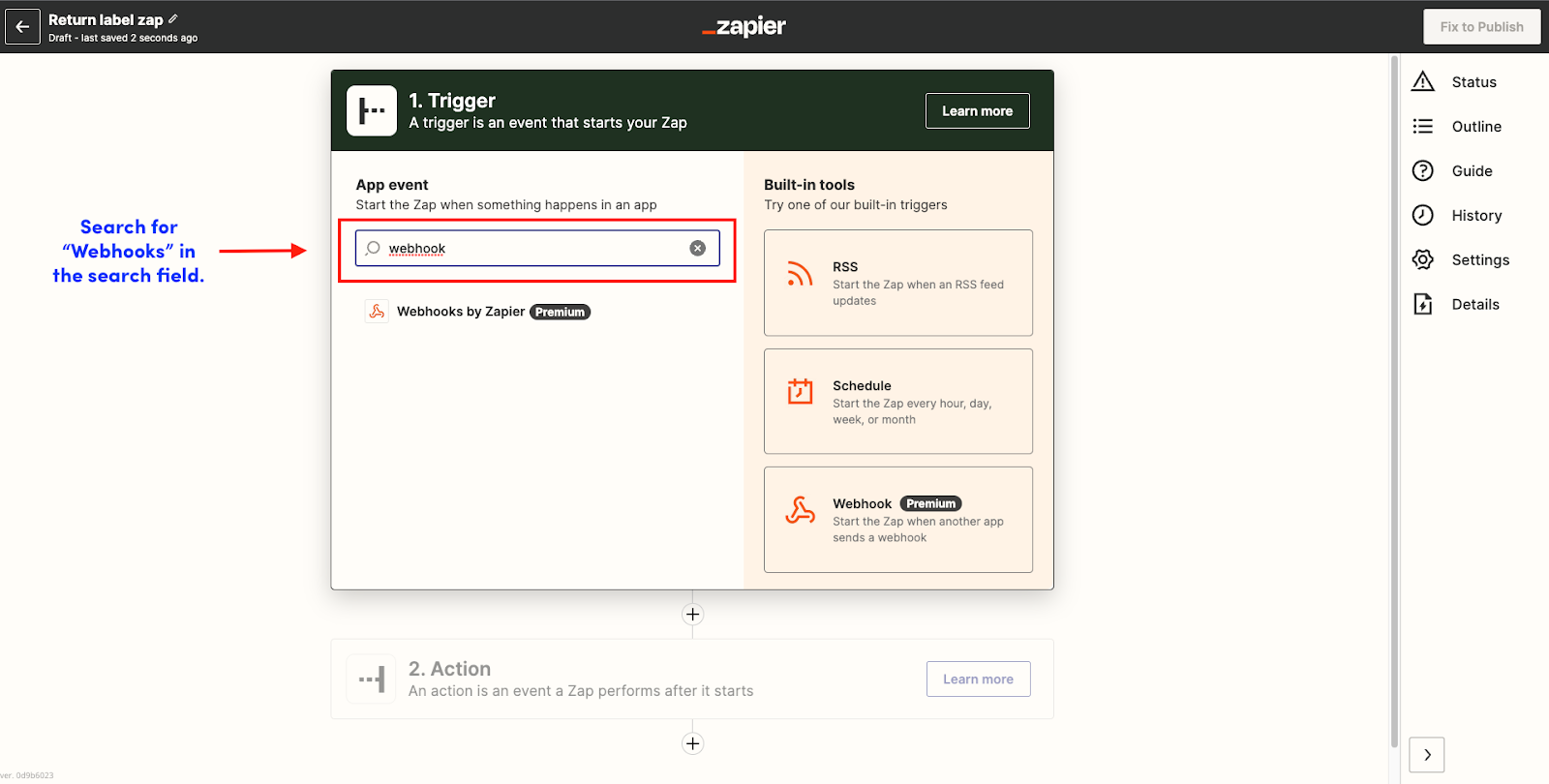The image size is (1549, 784).
Task: Click the 1. Trigger heading
Action: click(452, 101)
